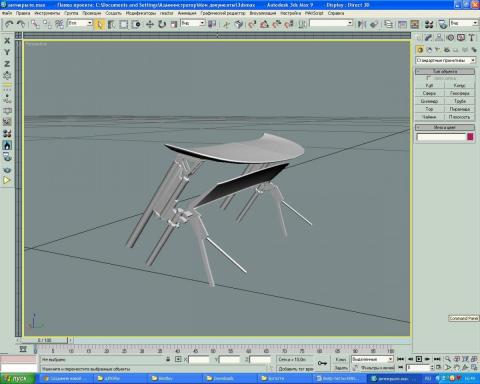Open the Windows Пуск start button
The height and width of the screenshot is (384, 480).
(18, 379)
